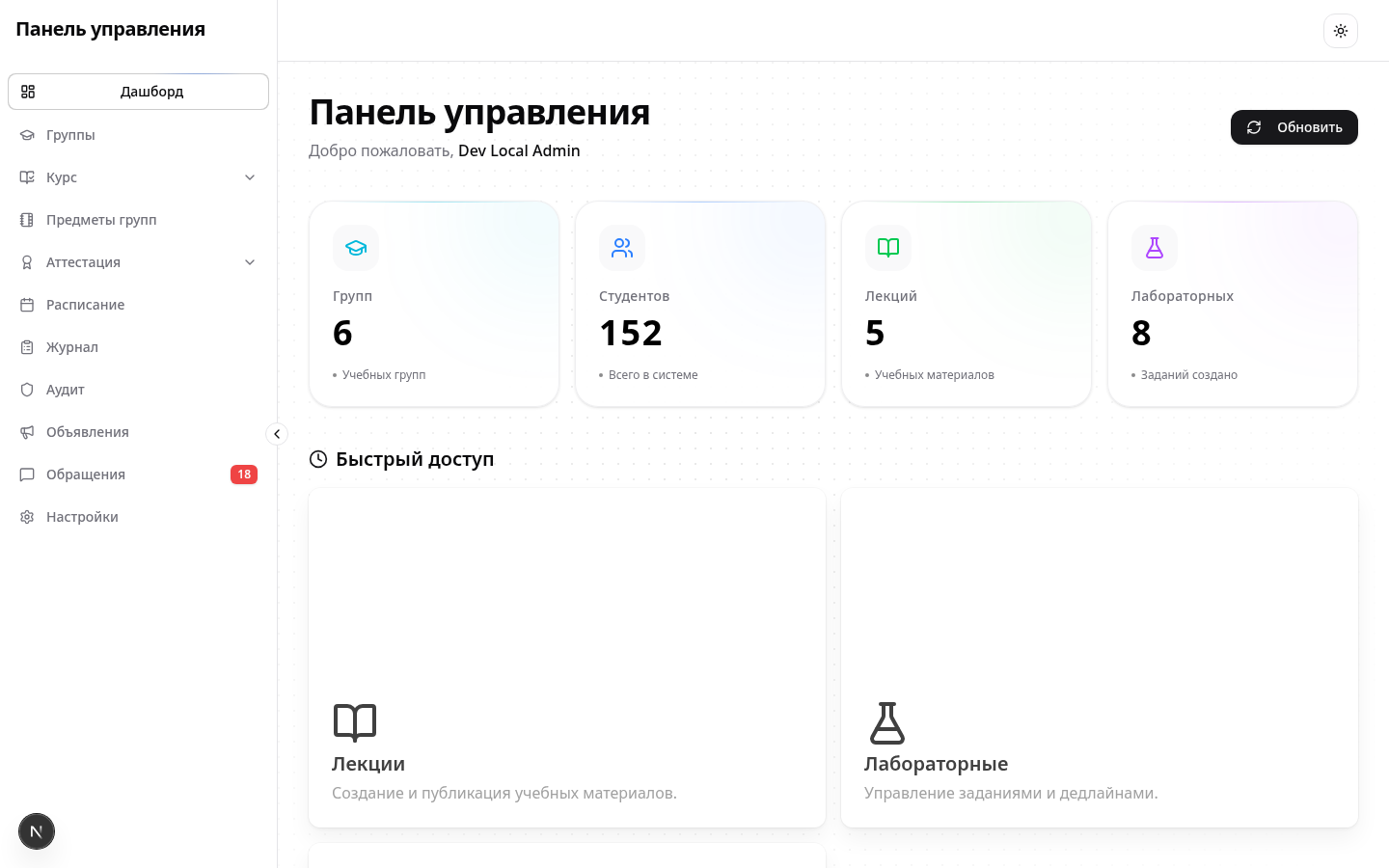Click the clipboard icon beside Журнал
The width and height of the screenshot is (1389, 868).
pos(27,347)
